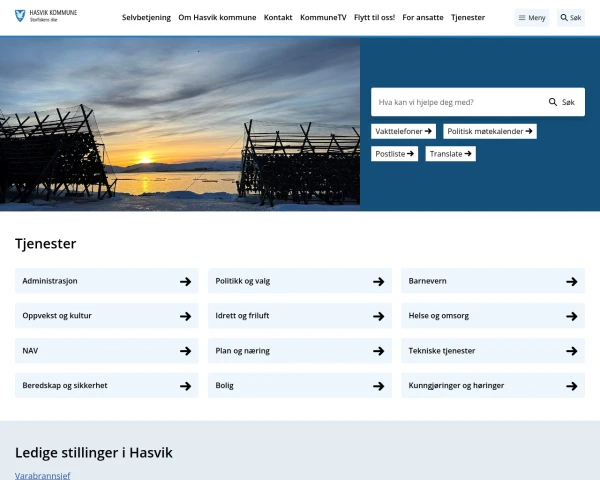600x480 pixels.
Task: Open the Postliste quick link
Action: pos(395,154)
